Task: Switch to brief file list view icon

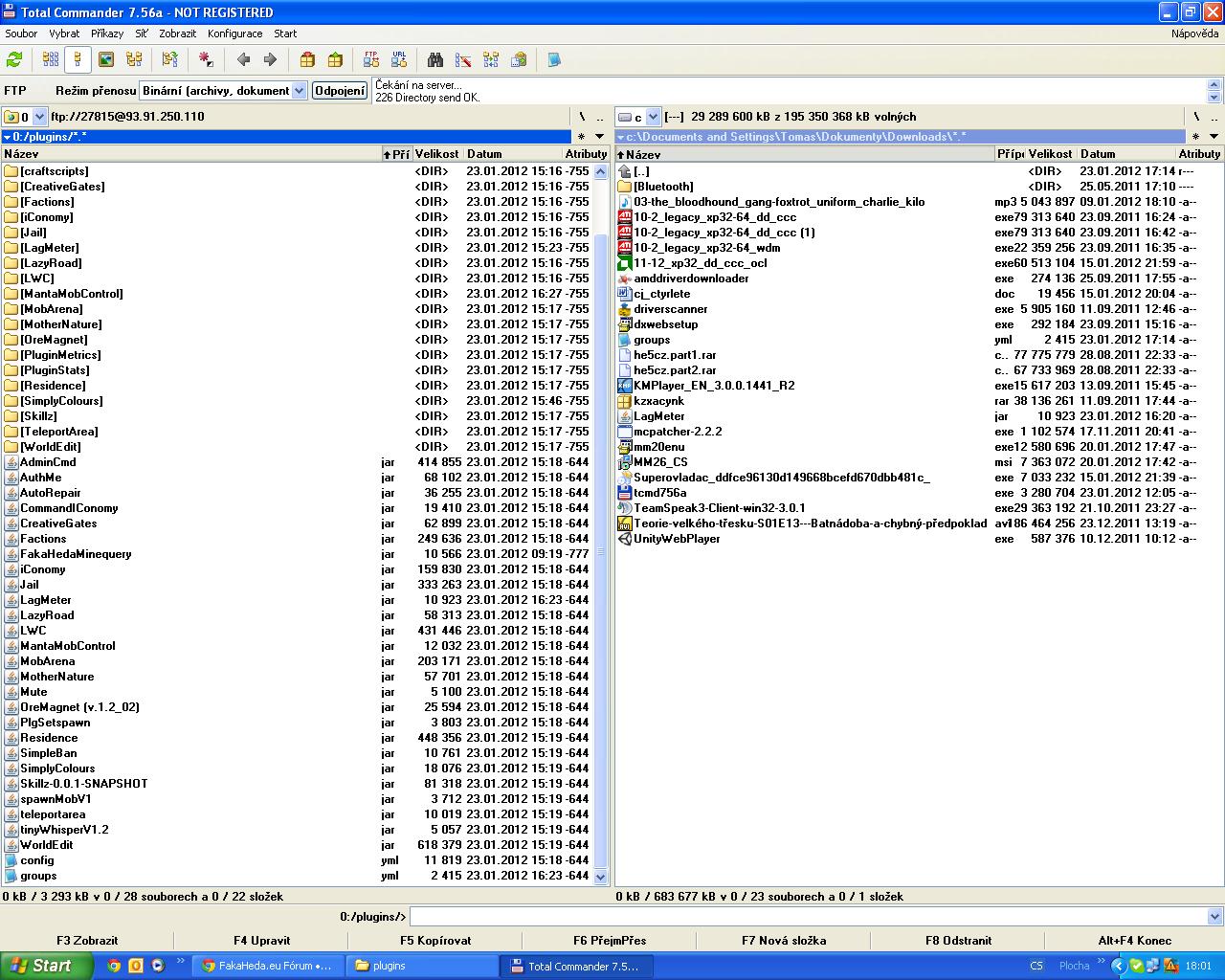Action: [51, 59]
